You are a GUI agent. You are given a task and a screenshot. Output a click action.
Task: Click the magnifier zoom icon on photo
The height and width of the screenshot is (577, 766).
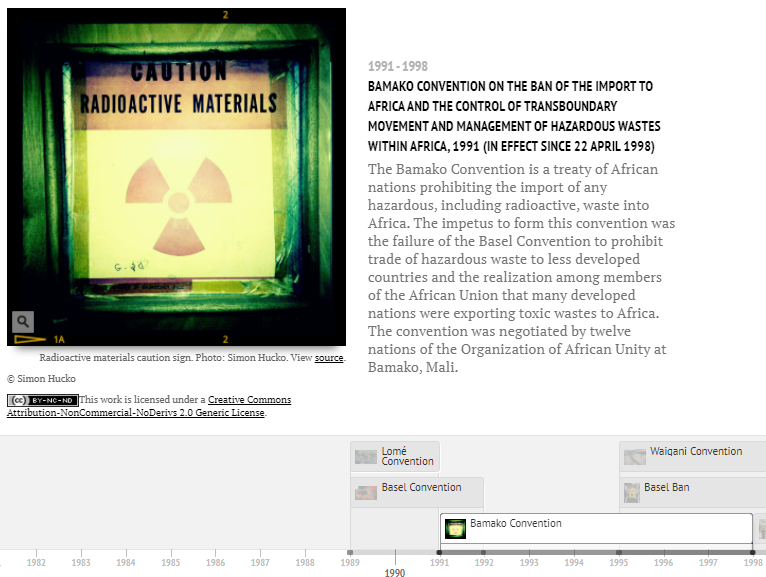(x=23, y=321)
